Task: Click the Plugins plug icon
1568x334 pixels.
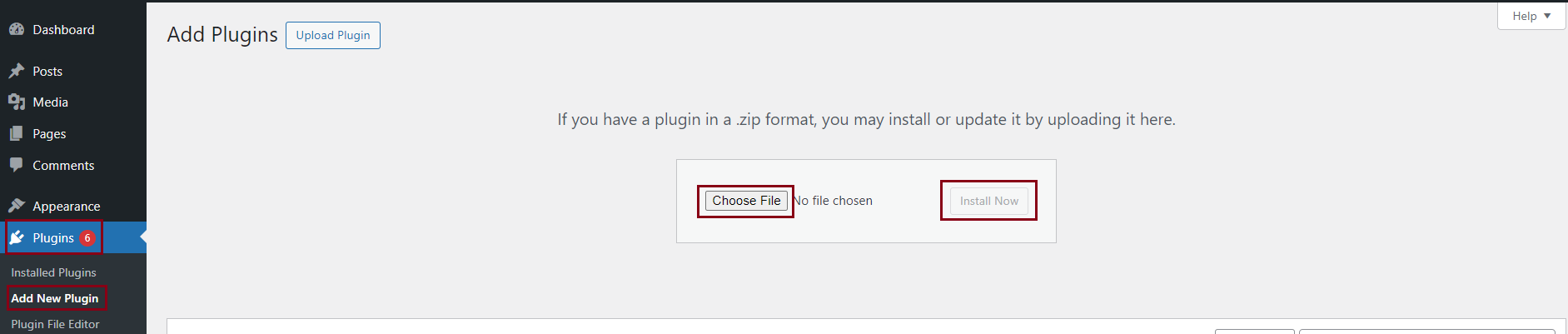Action: click(17, 238)
